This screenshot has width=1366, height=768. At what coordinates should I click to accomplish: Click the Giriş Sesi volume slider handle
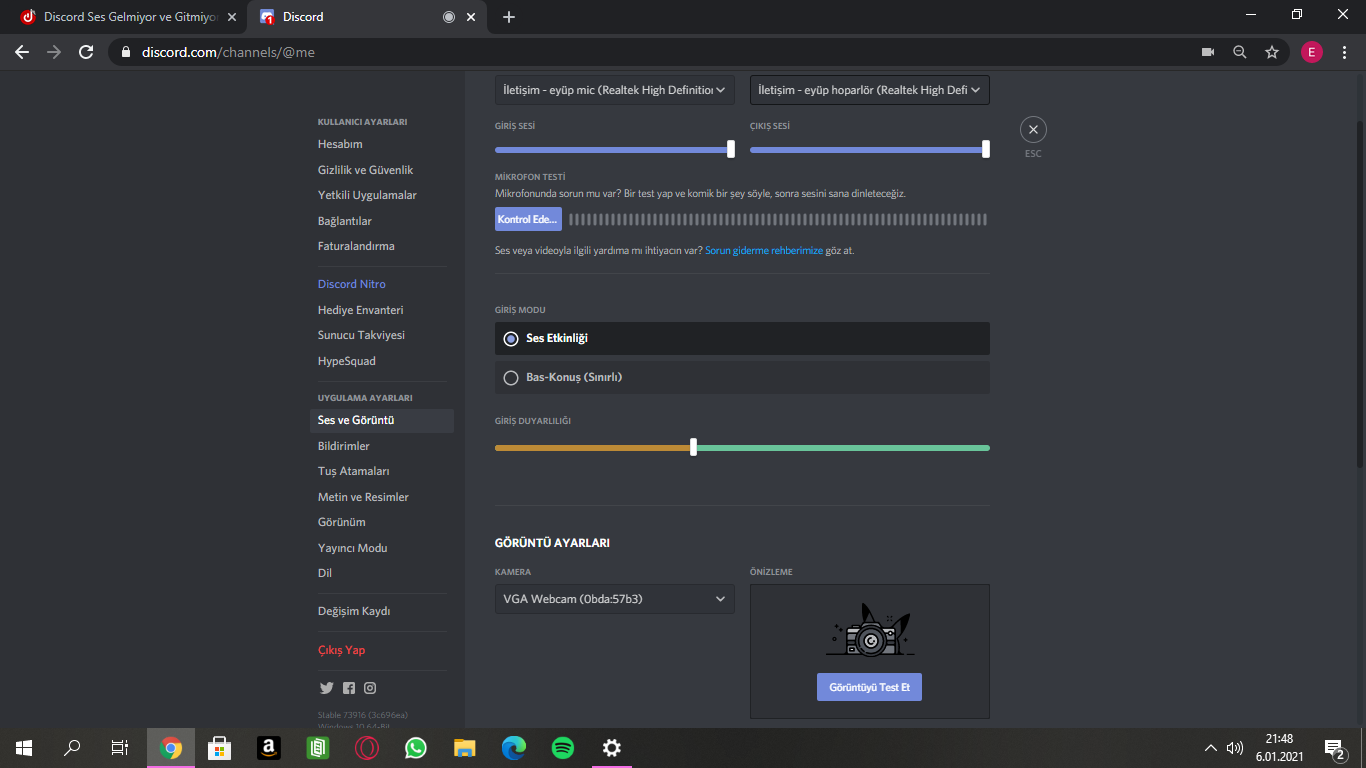731,149
